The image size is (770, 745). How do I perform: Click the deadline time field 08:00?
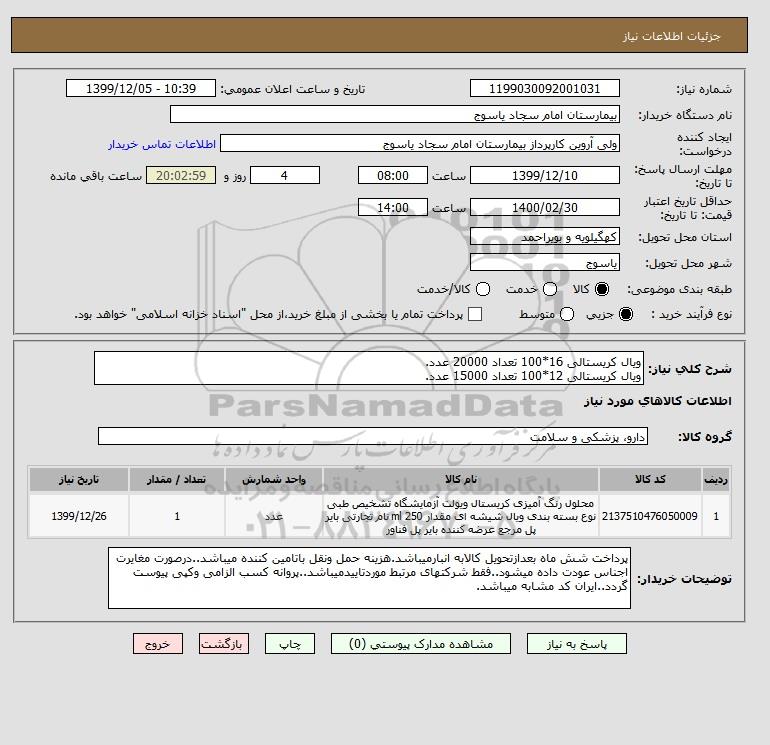click(x=393, y=175)
